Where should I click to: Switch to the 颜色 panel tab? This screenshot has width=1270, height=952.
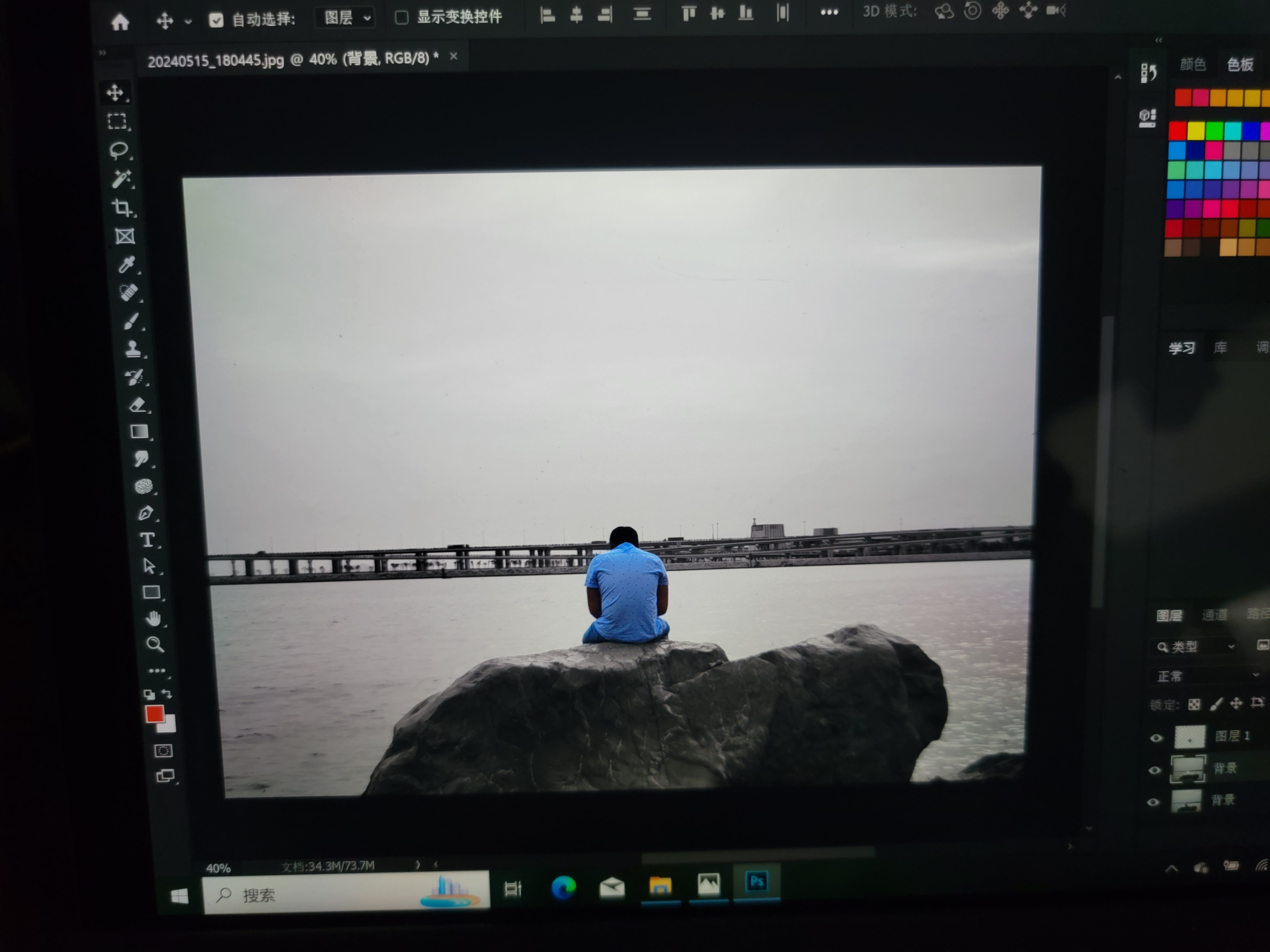tap(1193, 64)
